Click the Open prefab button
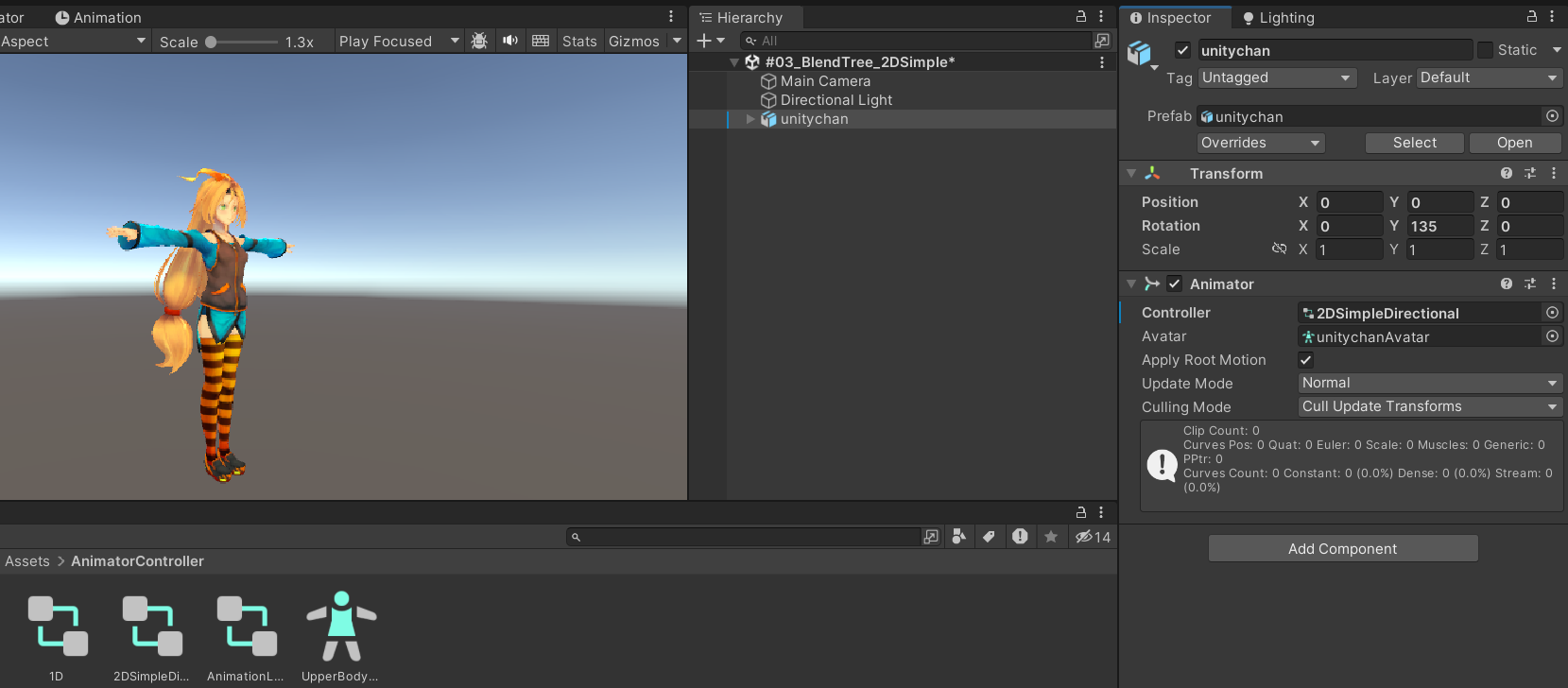 pos(1515,143)
